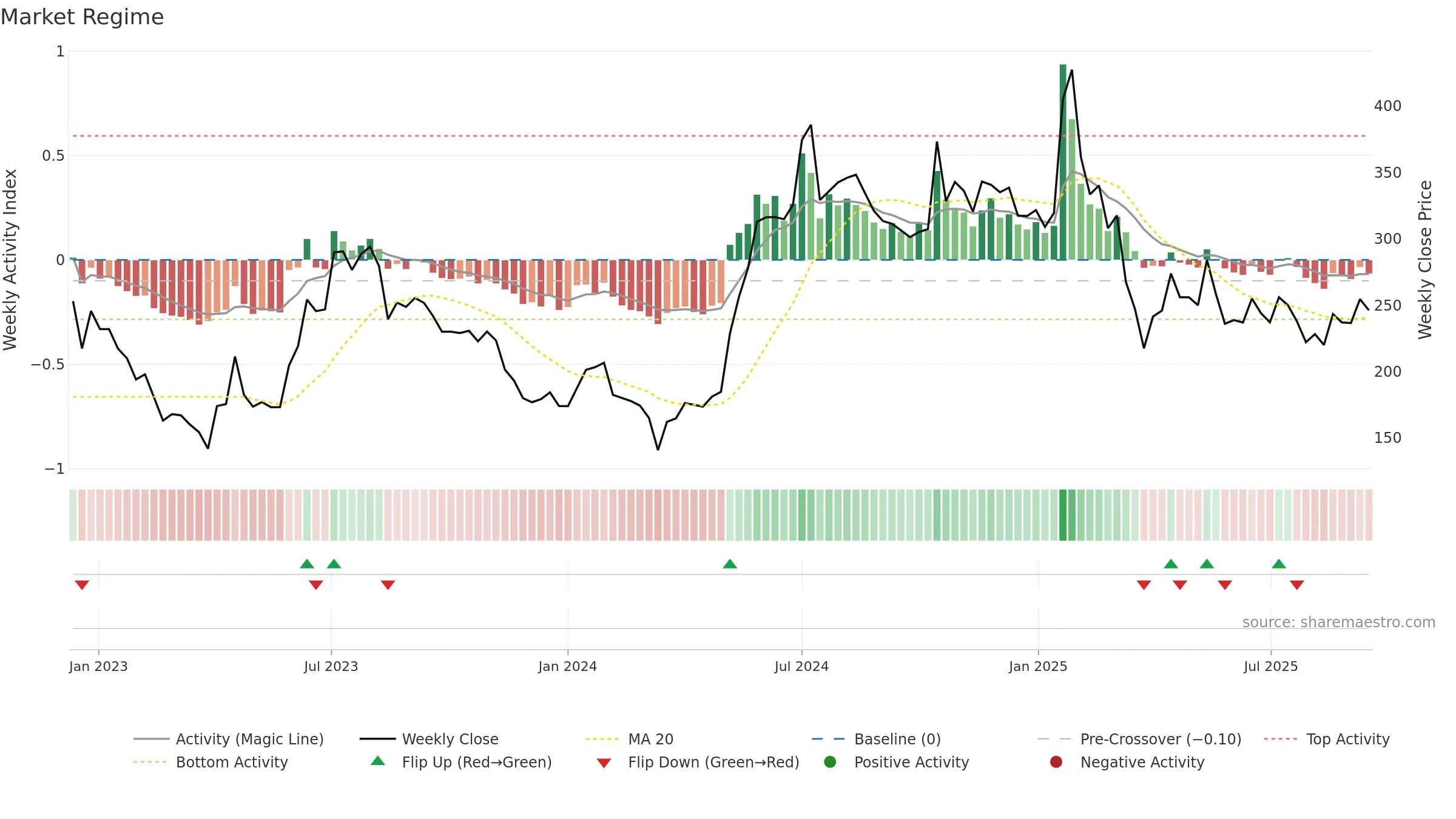Toggle Flip Down (Green→Red) legend entry
This screenshot has width=1456, height=819.
[698, 762]
